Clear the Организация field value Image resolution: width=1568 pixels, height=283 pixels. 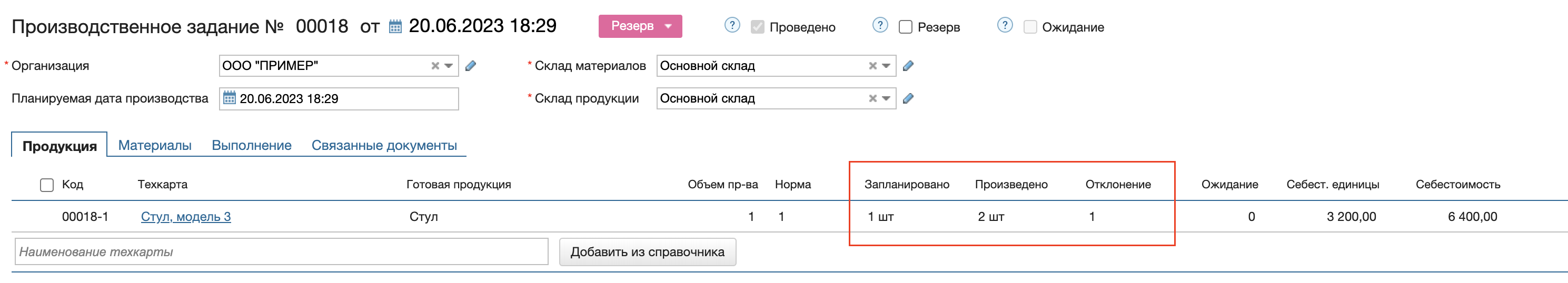[435, 66]
